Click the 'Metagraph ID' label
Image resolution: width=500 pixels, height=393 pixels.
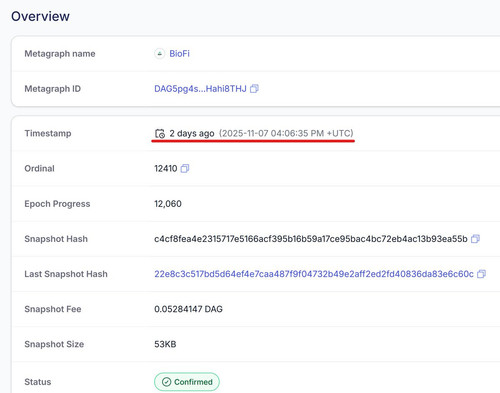coord(52,89)
